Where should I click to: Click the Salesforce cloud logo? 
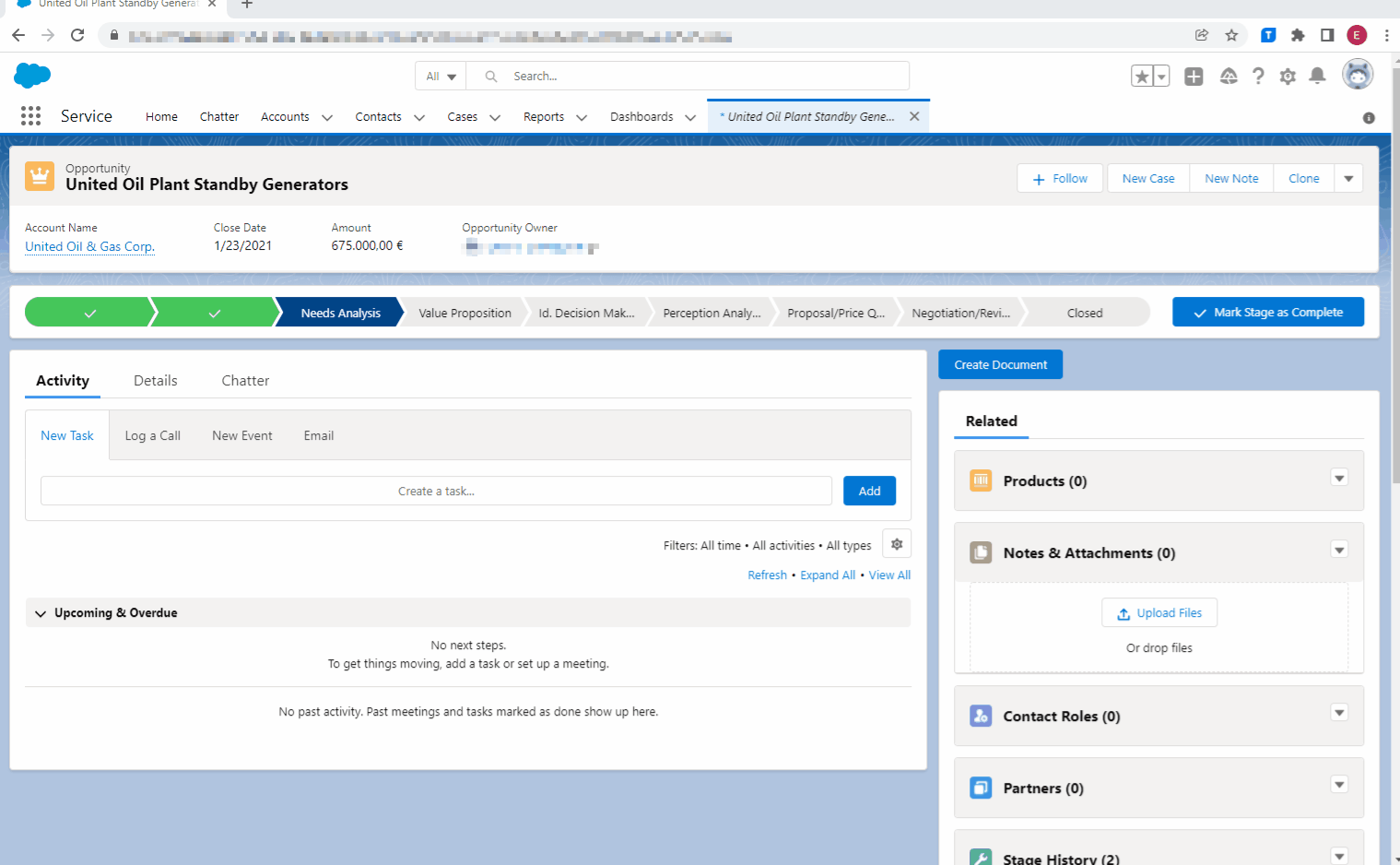click(x=32, y=76)
